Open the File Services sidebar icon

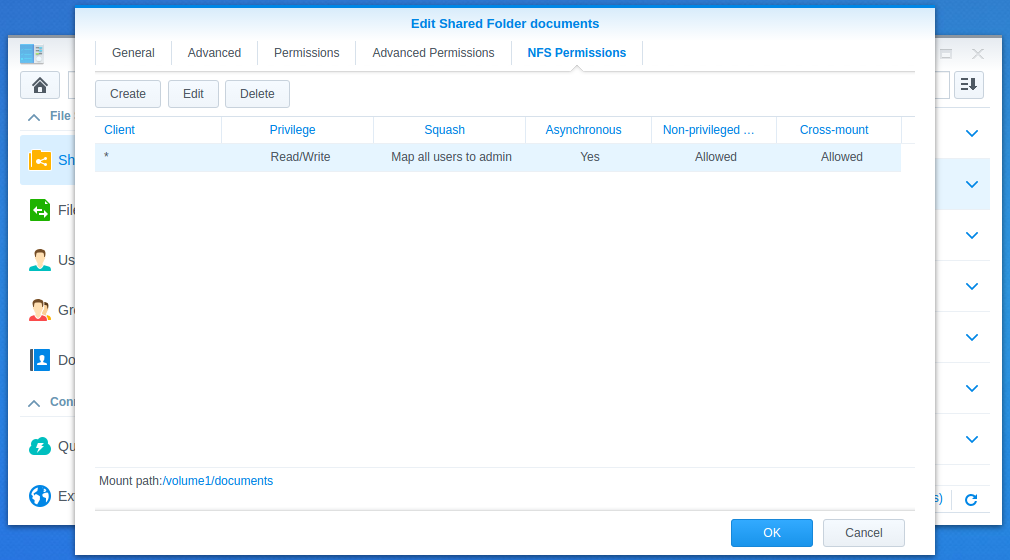coord(40,210)
